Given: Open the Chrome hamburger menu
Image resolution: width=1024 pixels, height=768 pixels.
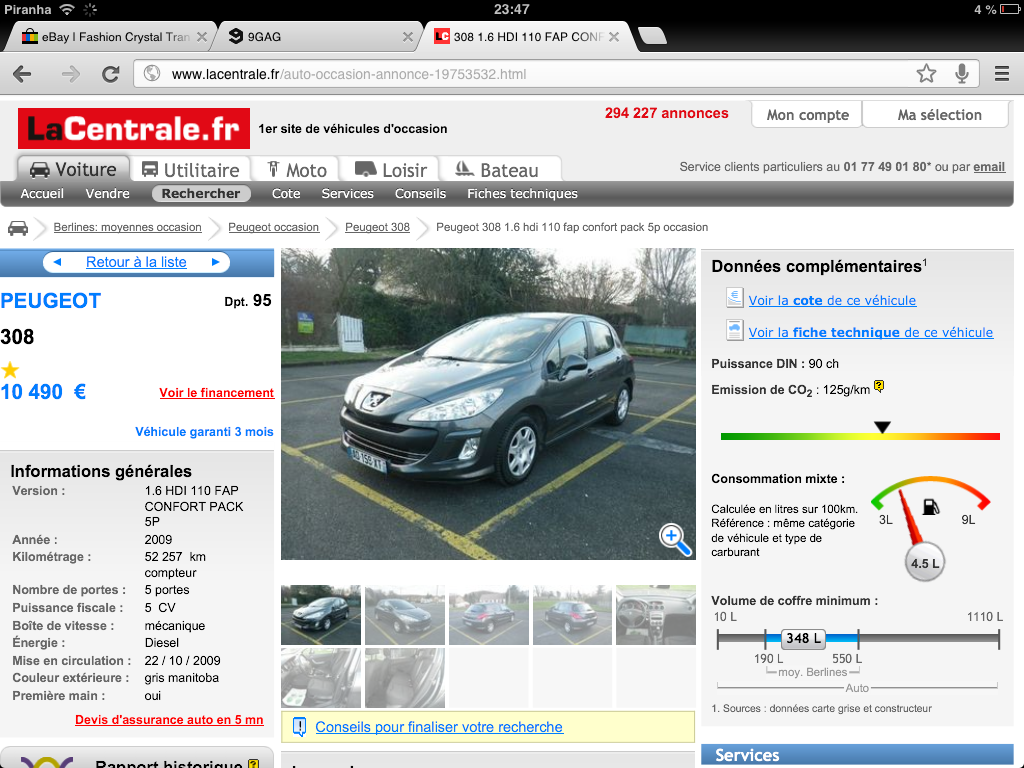Looking at the screenshot, I should coord(1001,73).
